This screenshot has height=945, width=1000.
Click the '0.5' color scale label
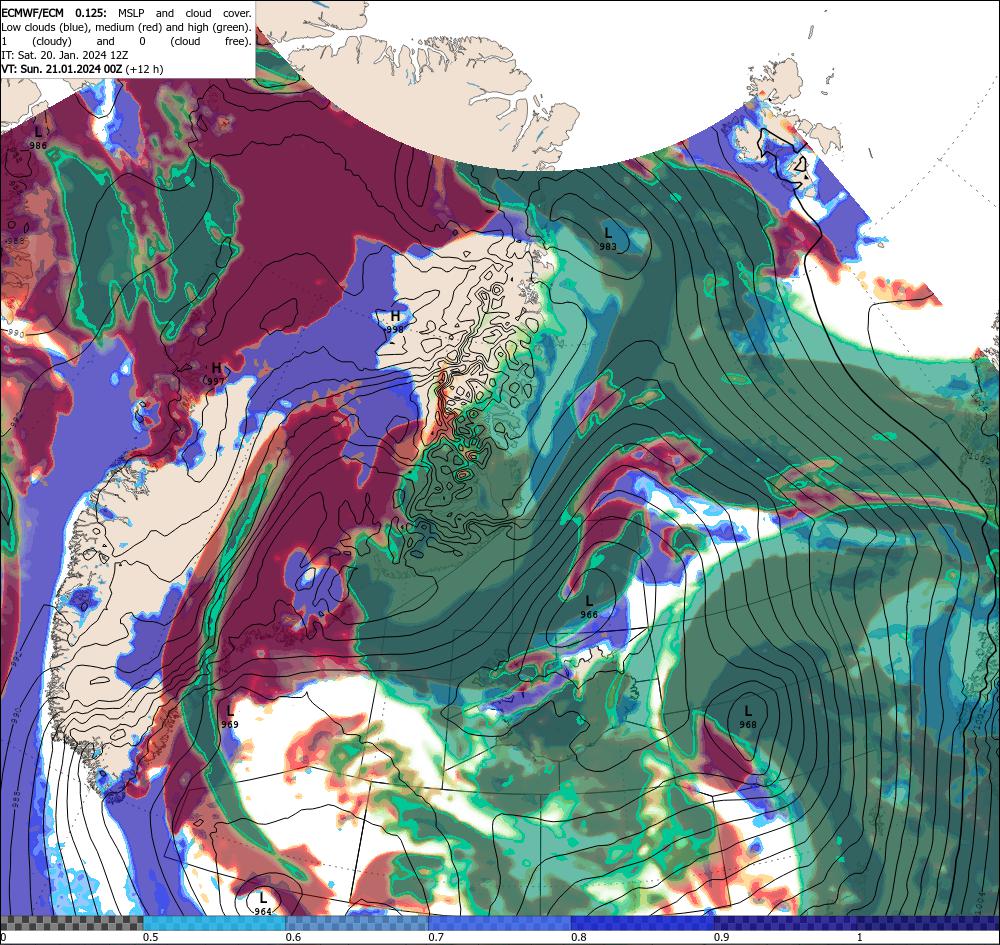151,937
